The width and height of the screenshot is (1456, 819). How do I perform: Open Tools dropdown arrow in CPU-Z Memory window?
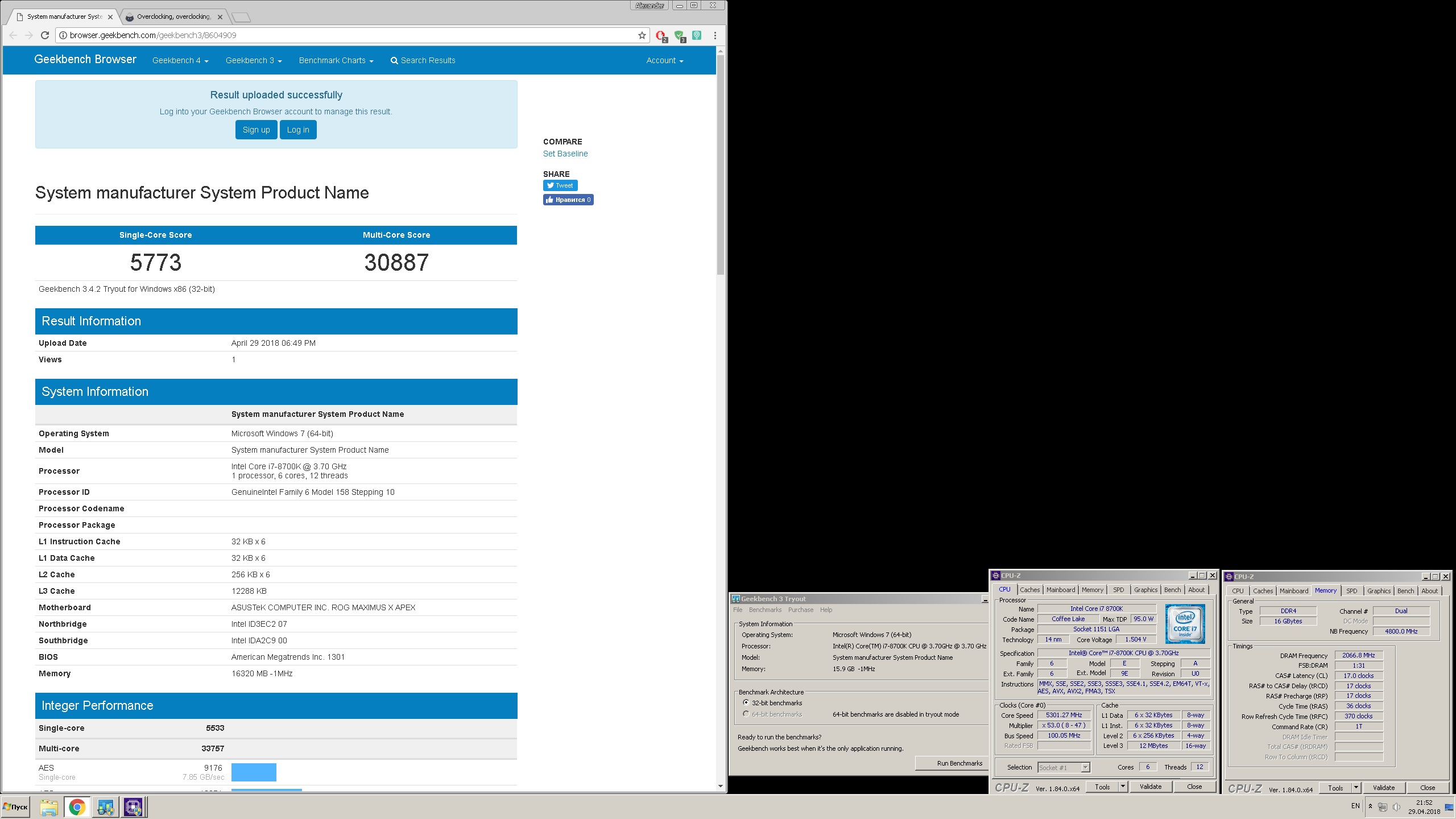[1356, 788]
